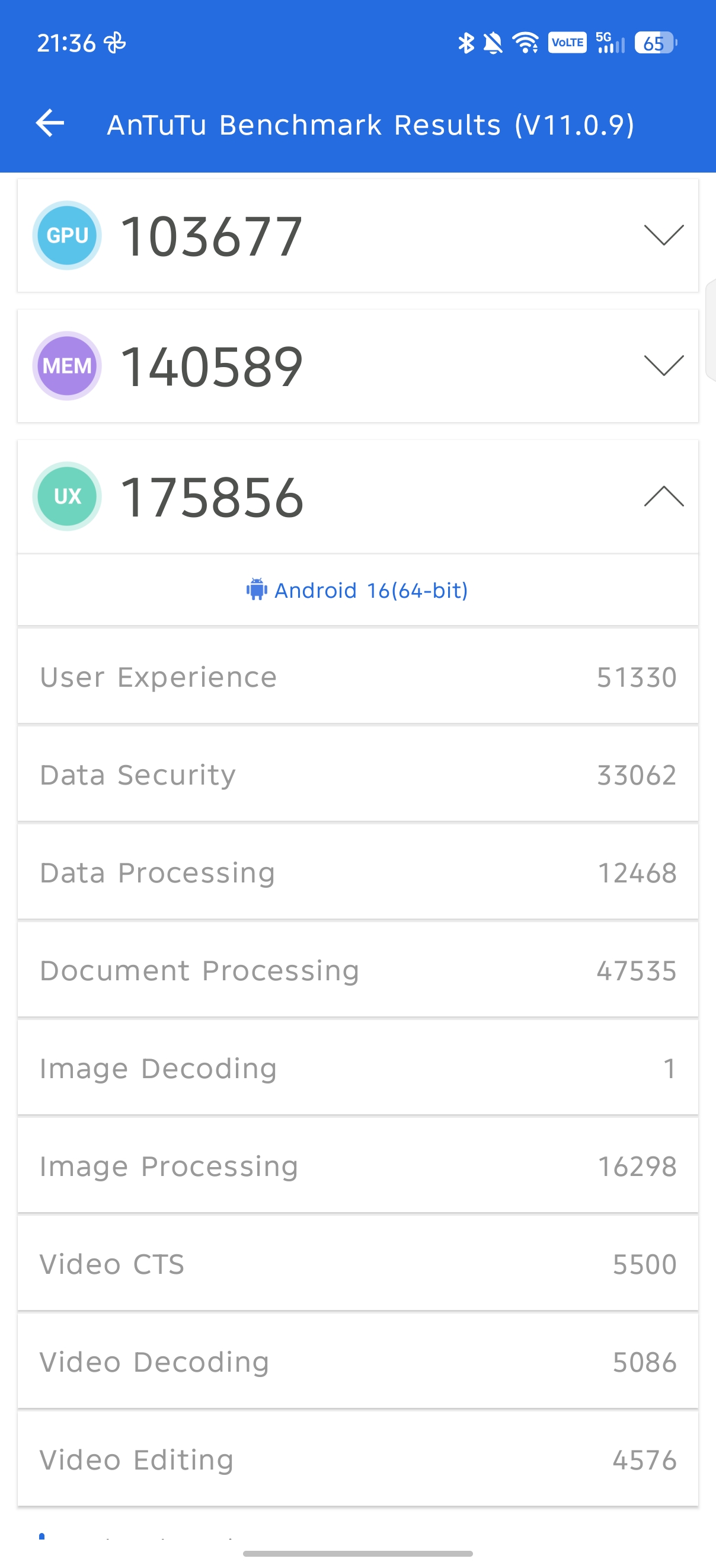Tap the purple MEM score badge
This screenshot has width=716, height=1568.
pyautogui.click(x=67, y=366)
